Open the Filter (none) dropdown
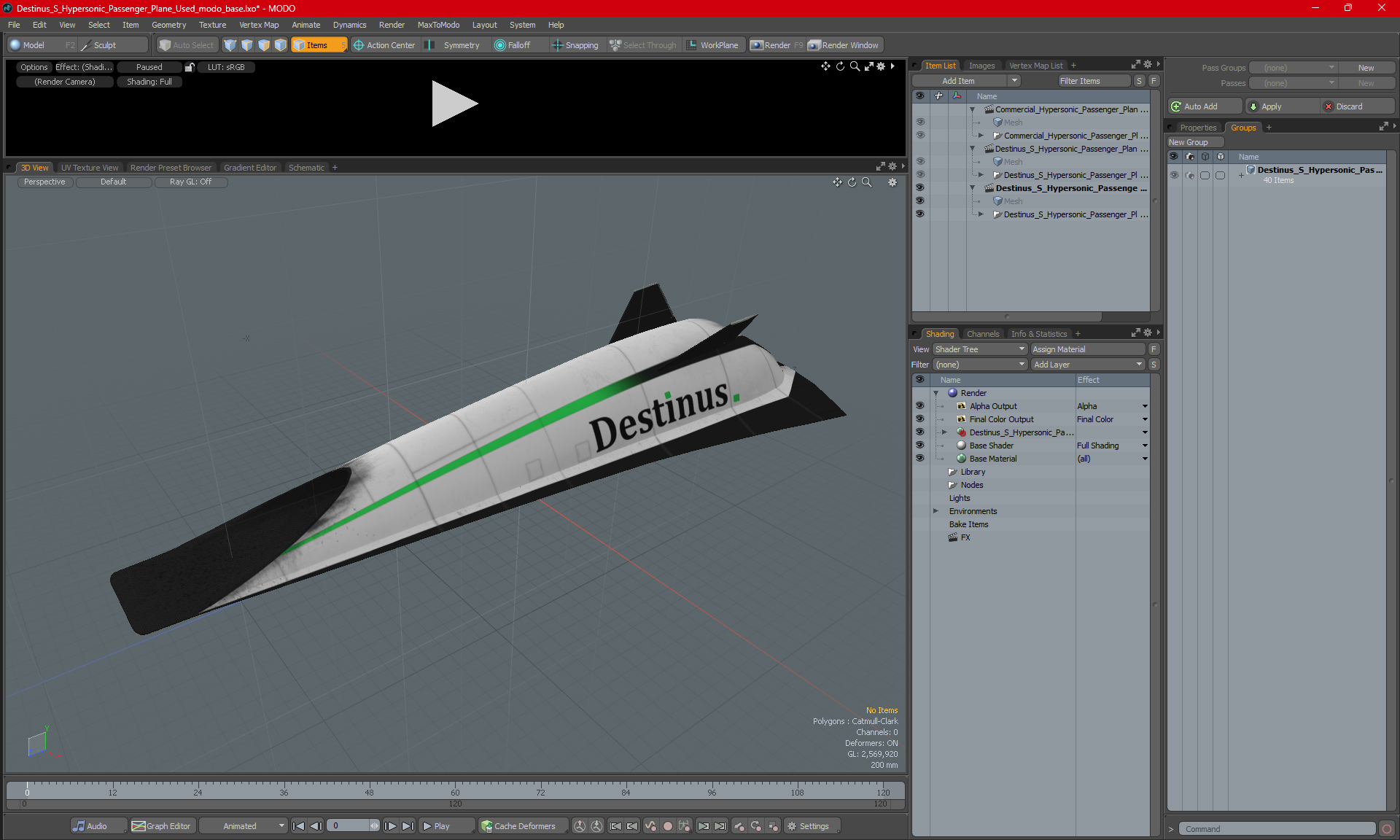This screenshot has width=1400, height=840. click(980, 365)
